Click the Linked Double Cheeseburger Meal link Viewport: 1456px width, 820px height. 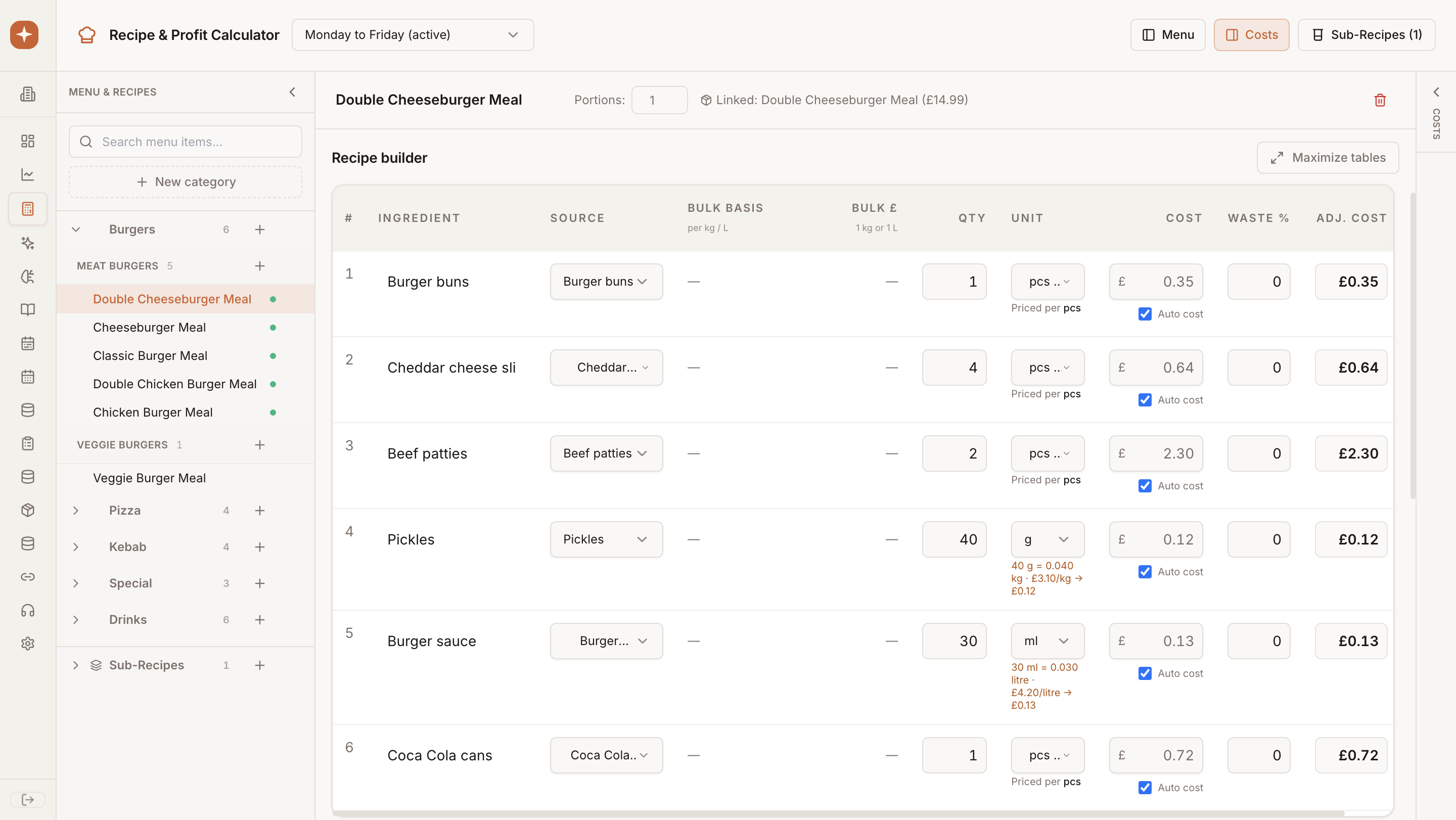pyautogui.click(x=834, y=100)
